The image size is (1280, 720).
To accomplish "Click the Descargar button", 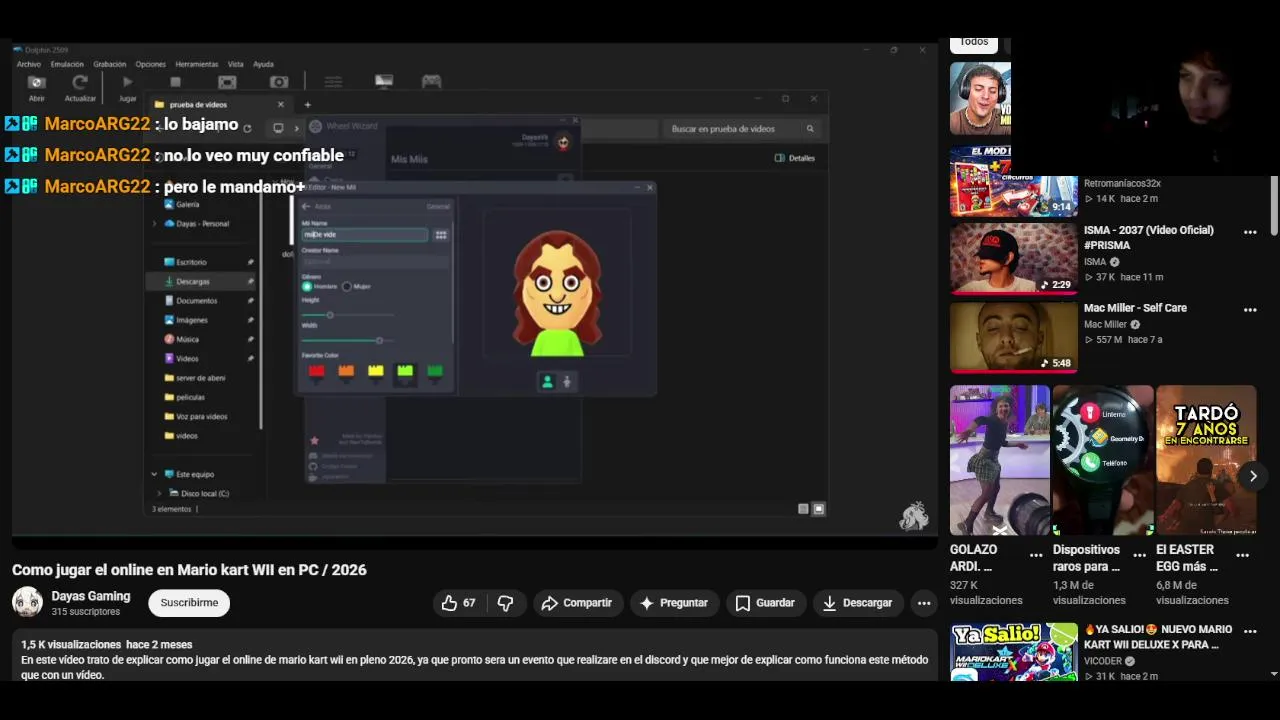I will pyautogui.click(x=857, y=603).
